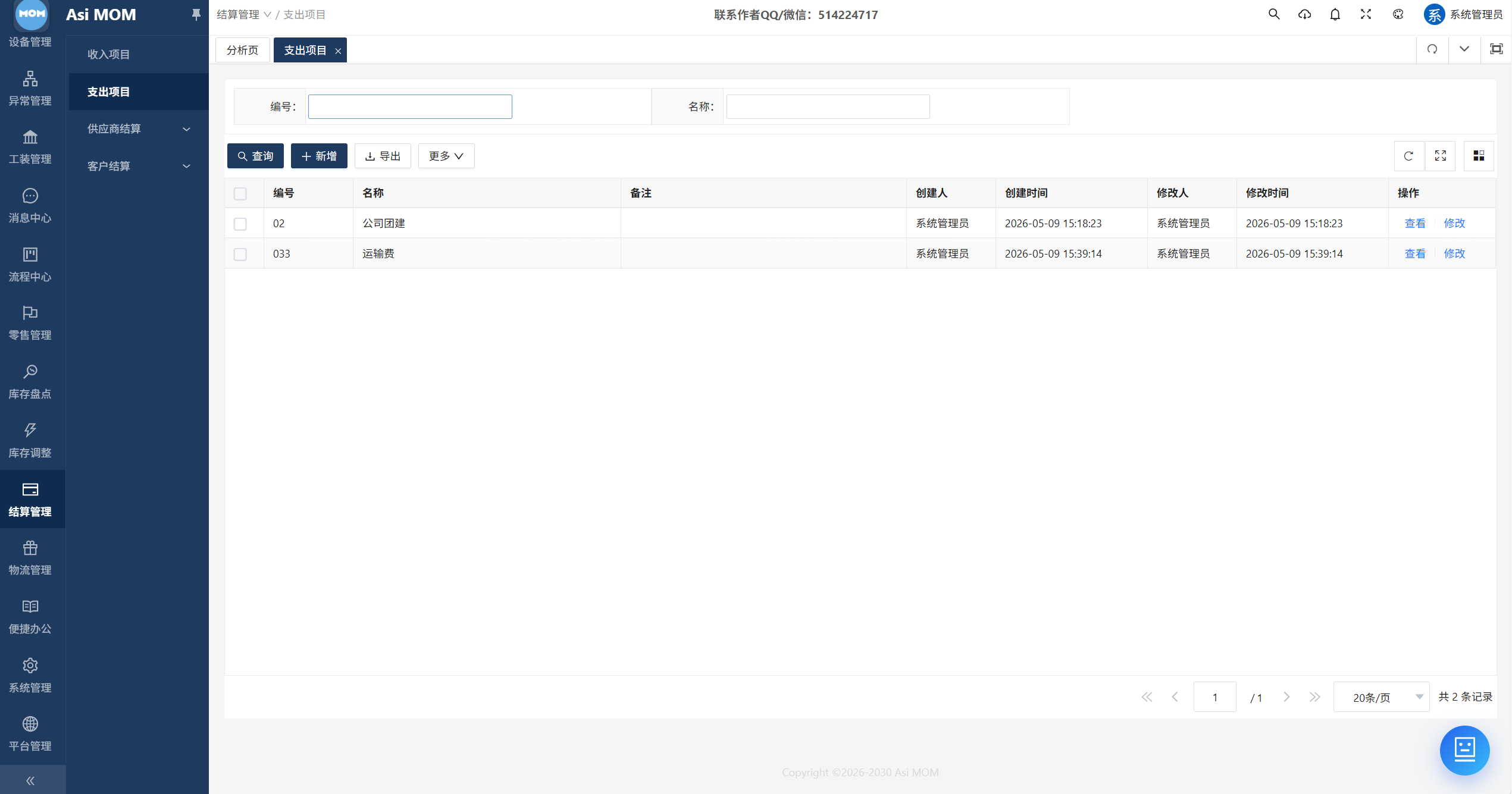1512x794 pixels.
Task: Click the pin icon beside Asi MOM
Action: pos(196,14)
